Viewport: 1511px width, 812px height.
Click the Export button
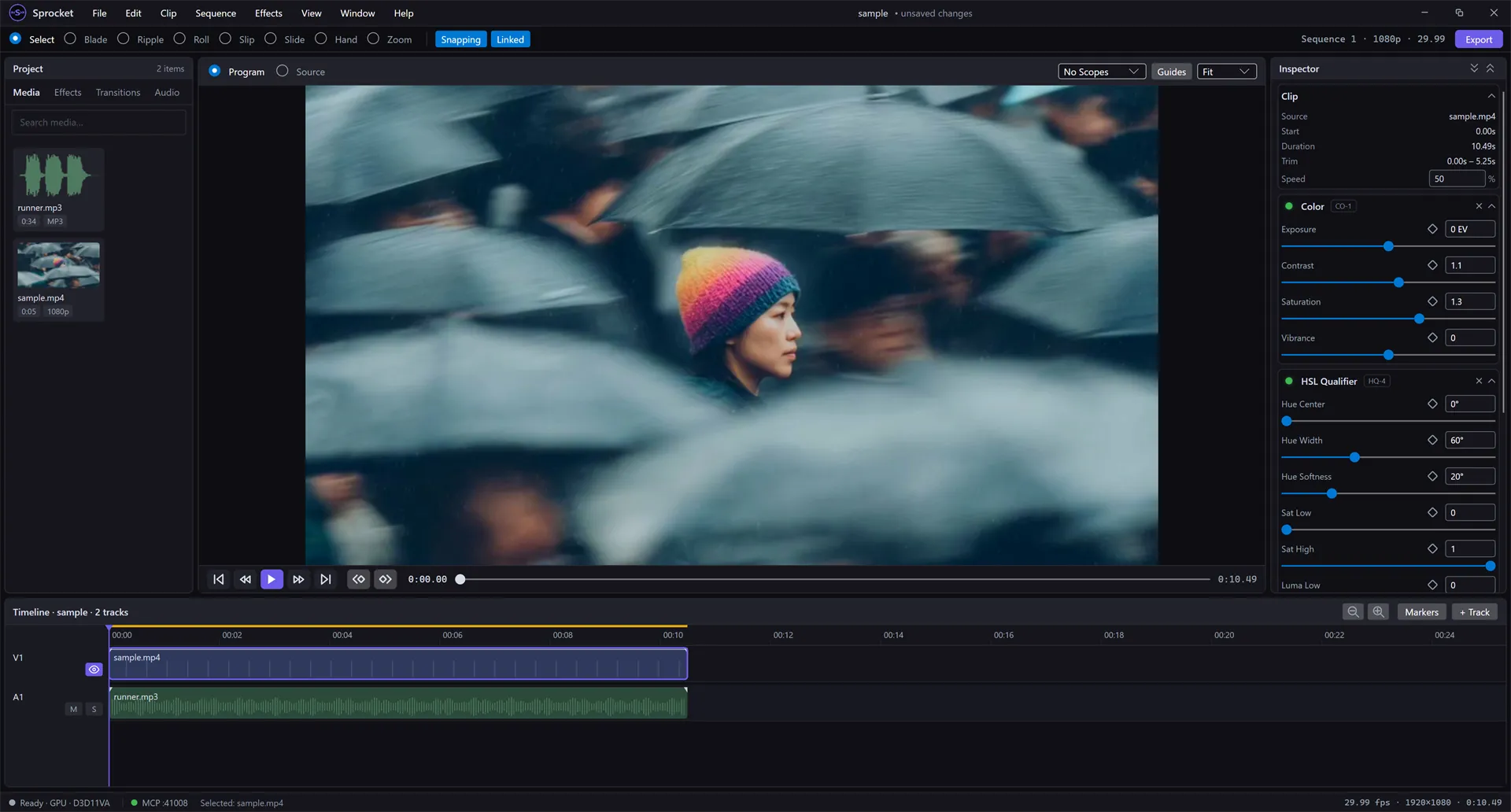(1478, 39)
